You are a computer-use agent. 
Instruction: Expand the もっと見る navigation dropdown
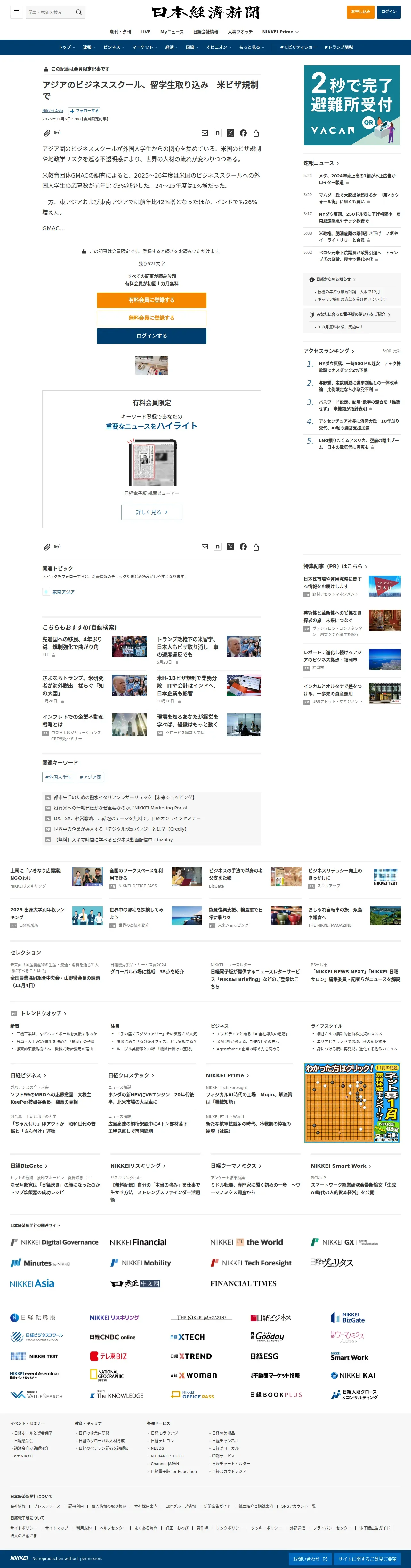point(252,47)
